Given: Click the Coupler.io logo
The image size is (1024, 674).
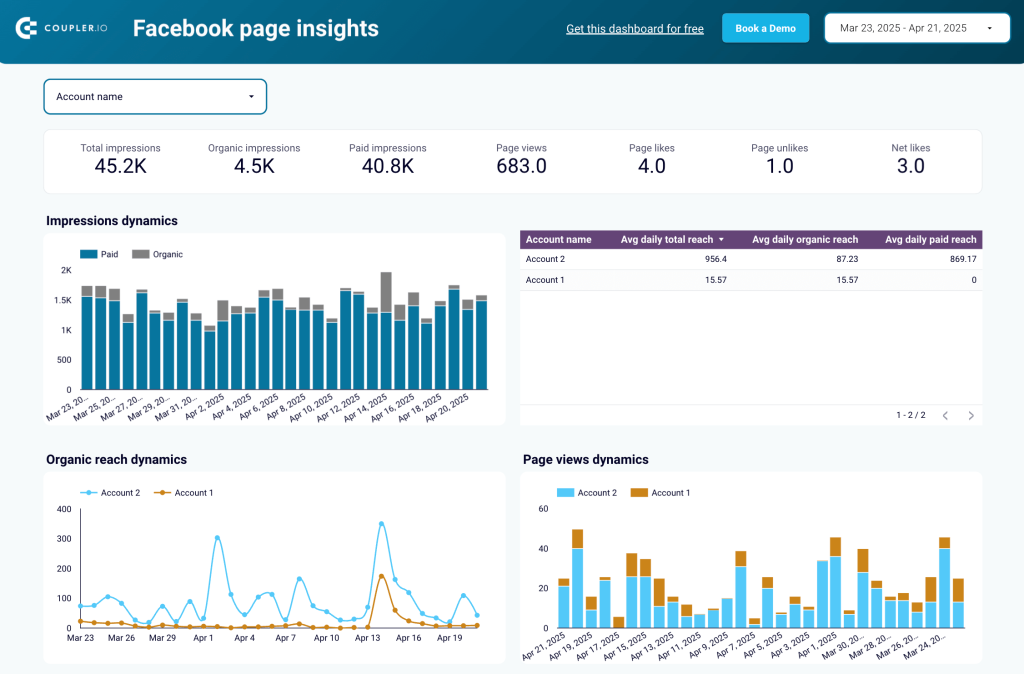Looking at the screenshot, I should click(61, 28).
